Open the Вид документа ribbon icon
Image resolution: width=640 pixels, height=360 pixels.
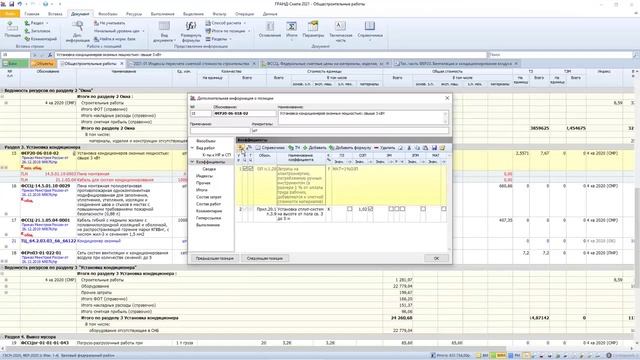164,31
